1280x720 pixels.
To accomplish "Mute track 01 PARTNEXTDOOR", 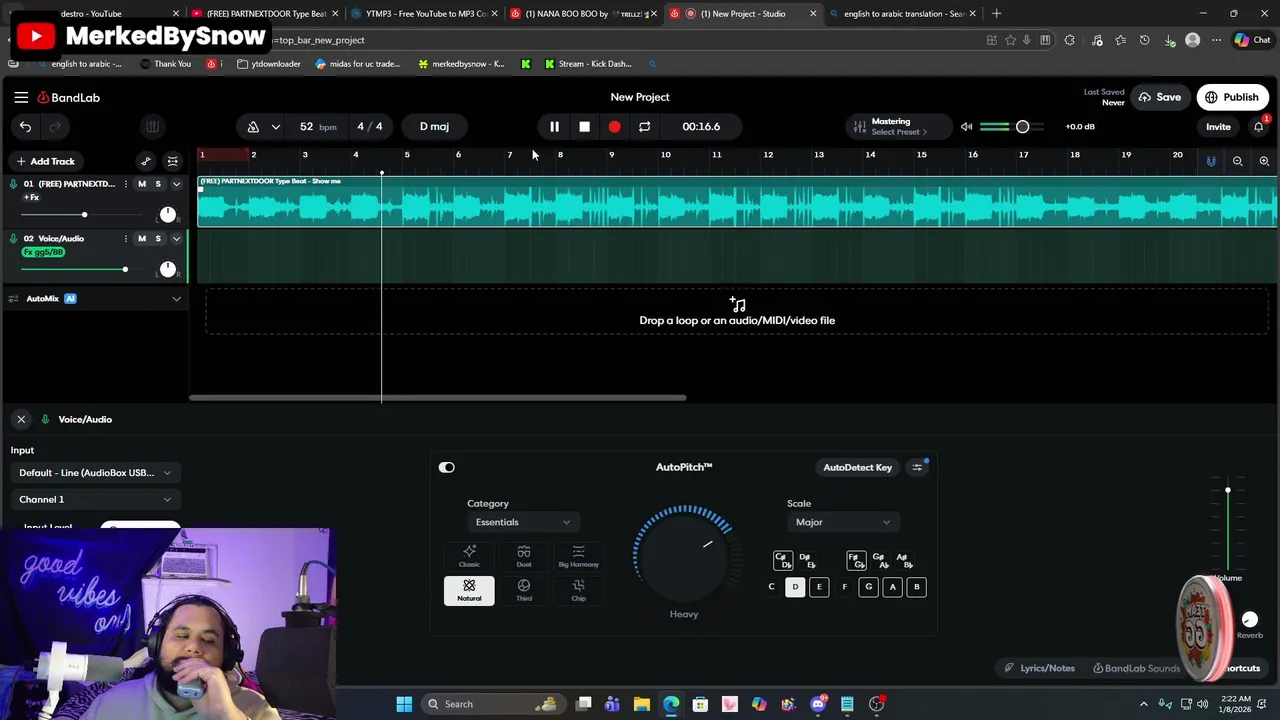I will (x=142, y=184).
